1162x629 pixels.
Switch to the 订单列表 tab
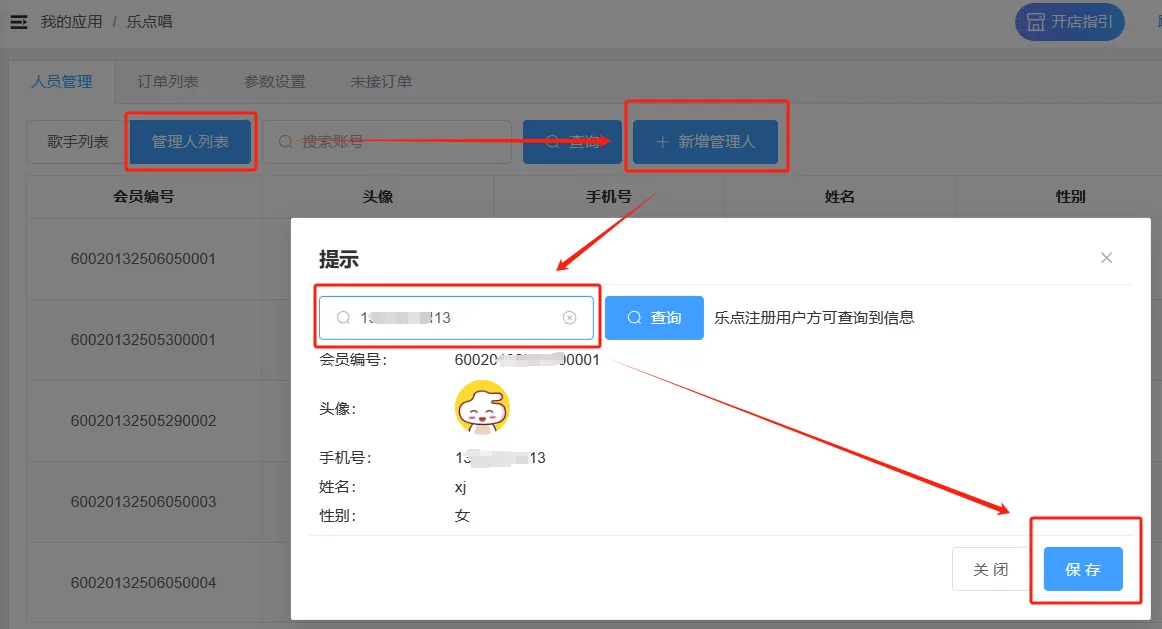(167, 82)
